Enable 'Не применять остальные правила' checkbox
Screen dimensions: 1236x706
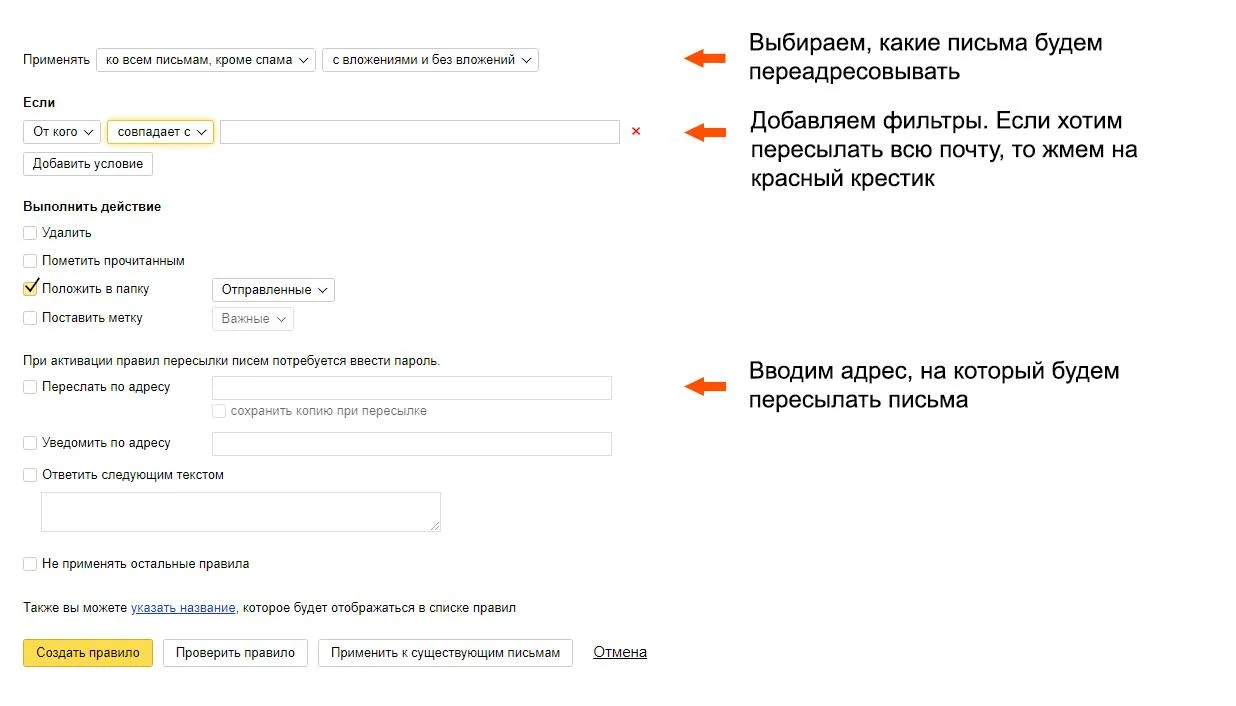[30, 564]
